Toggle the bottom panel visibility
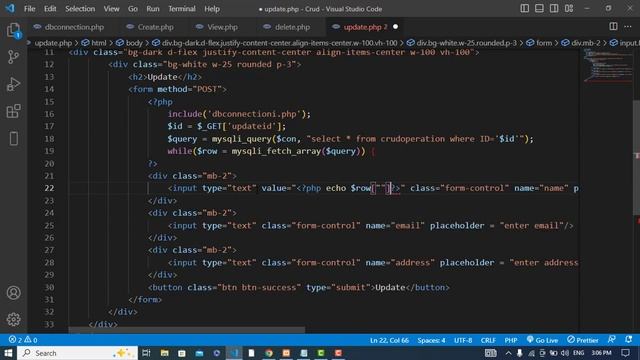 (x=539, y=9)
